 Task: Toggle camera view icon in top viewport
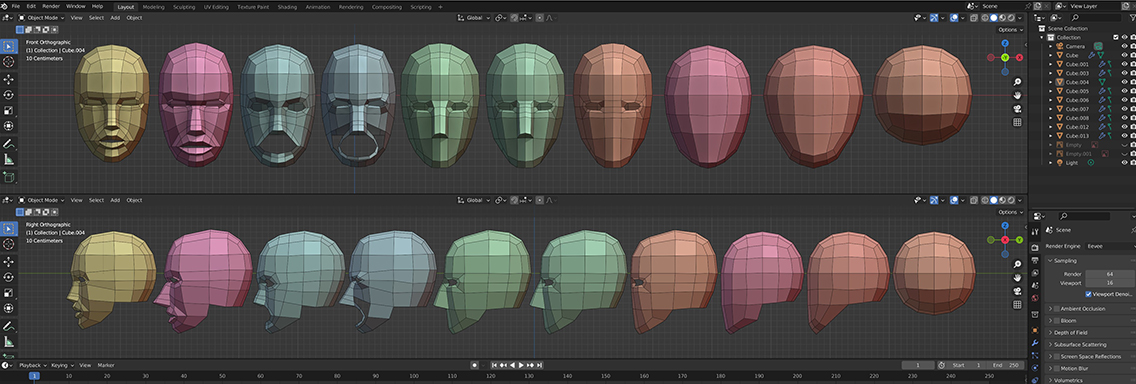(x=1017, y=109)
